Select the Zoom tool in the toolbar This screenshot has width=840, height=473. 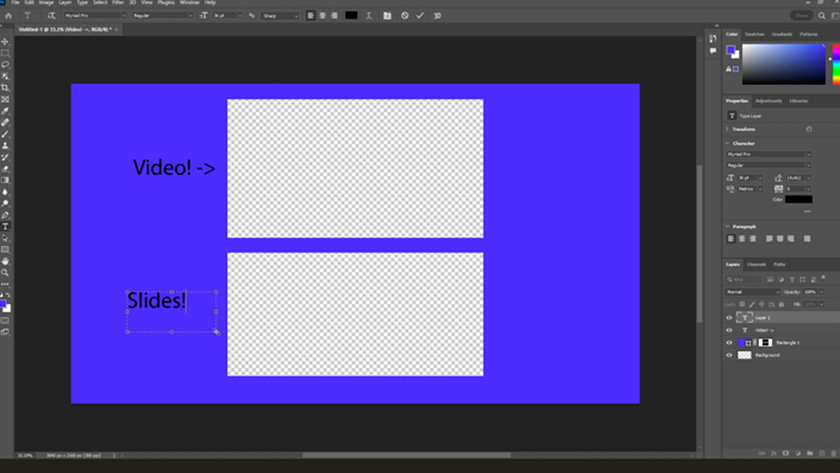(x=5, y=272)
